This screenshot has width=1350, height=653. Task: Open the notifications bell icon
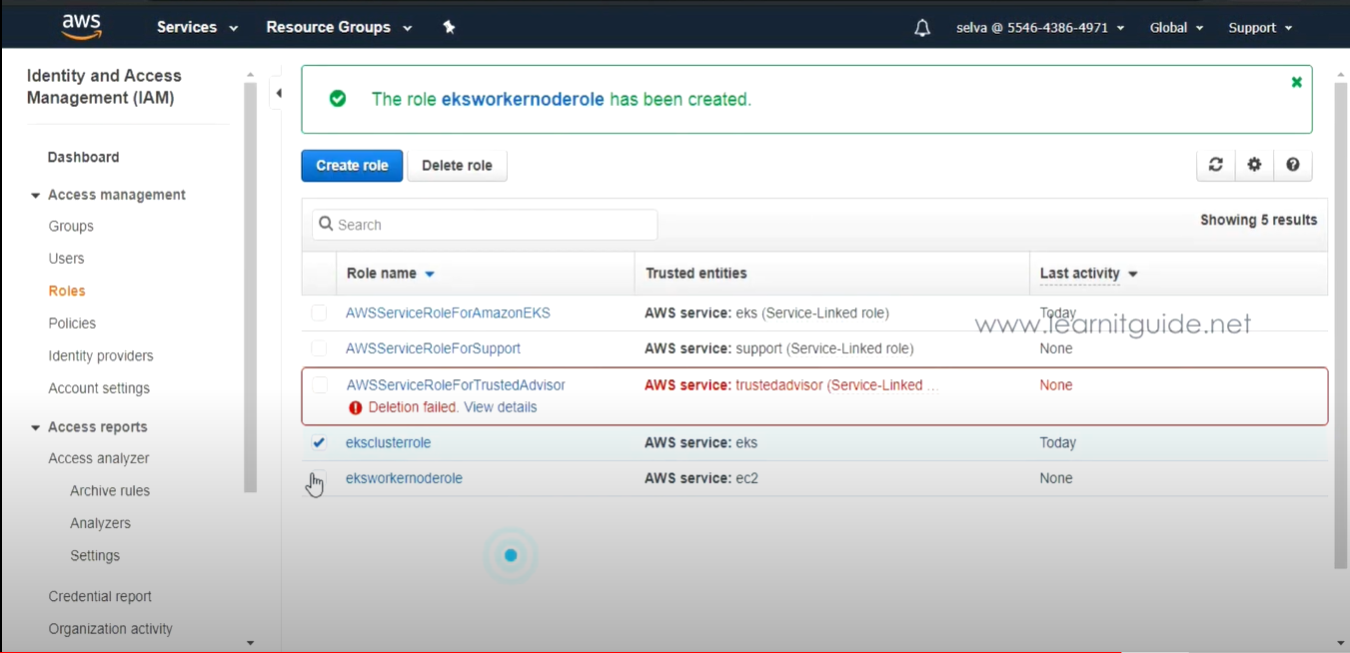[922, 28]
